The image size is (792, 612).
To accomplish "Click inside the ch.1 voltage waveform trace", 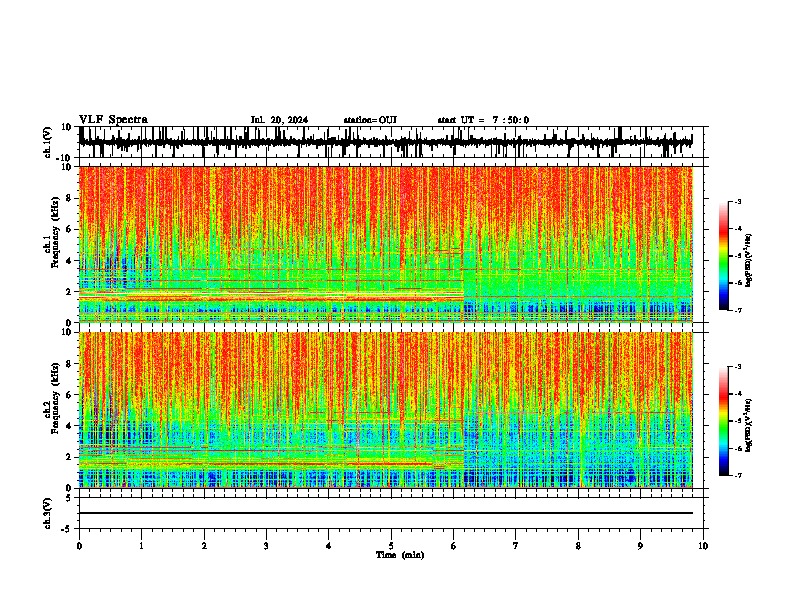I will (x=386, y=142).
